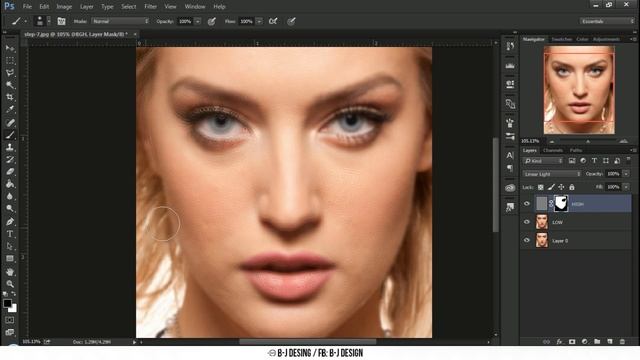Select the Eraser tool
Image resolution: width=640 pixels, height=360 pixels.
10,172
